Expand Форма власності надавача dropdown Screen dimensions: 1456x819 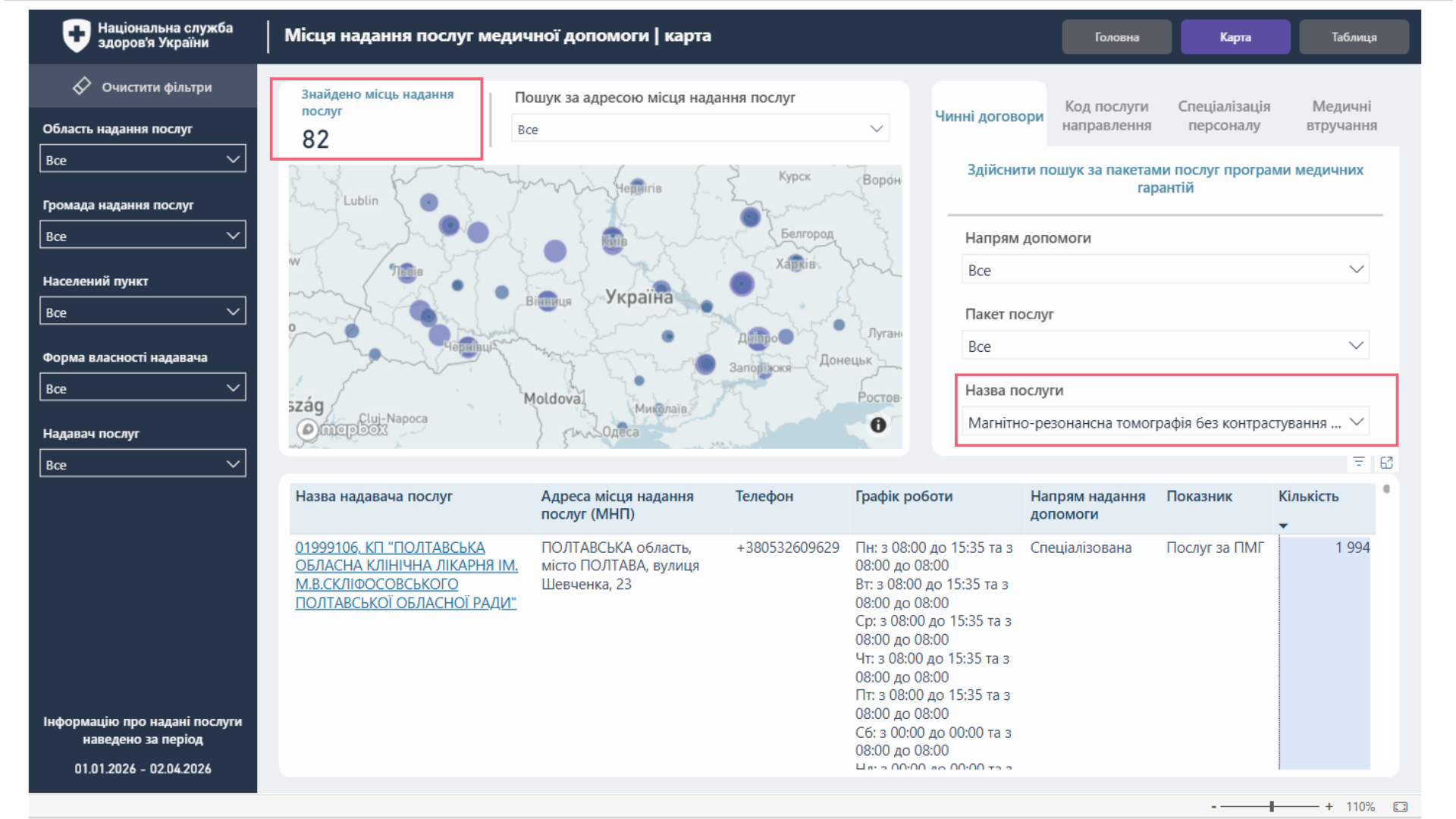143,388
